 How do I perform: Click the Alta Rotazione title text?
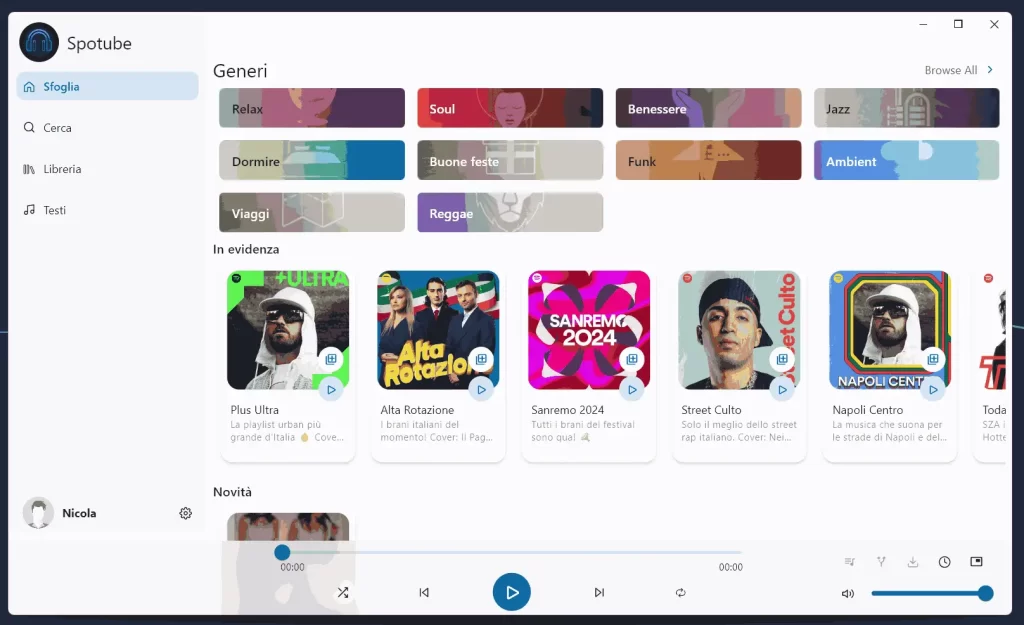(x=417, y=410)
